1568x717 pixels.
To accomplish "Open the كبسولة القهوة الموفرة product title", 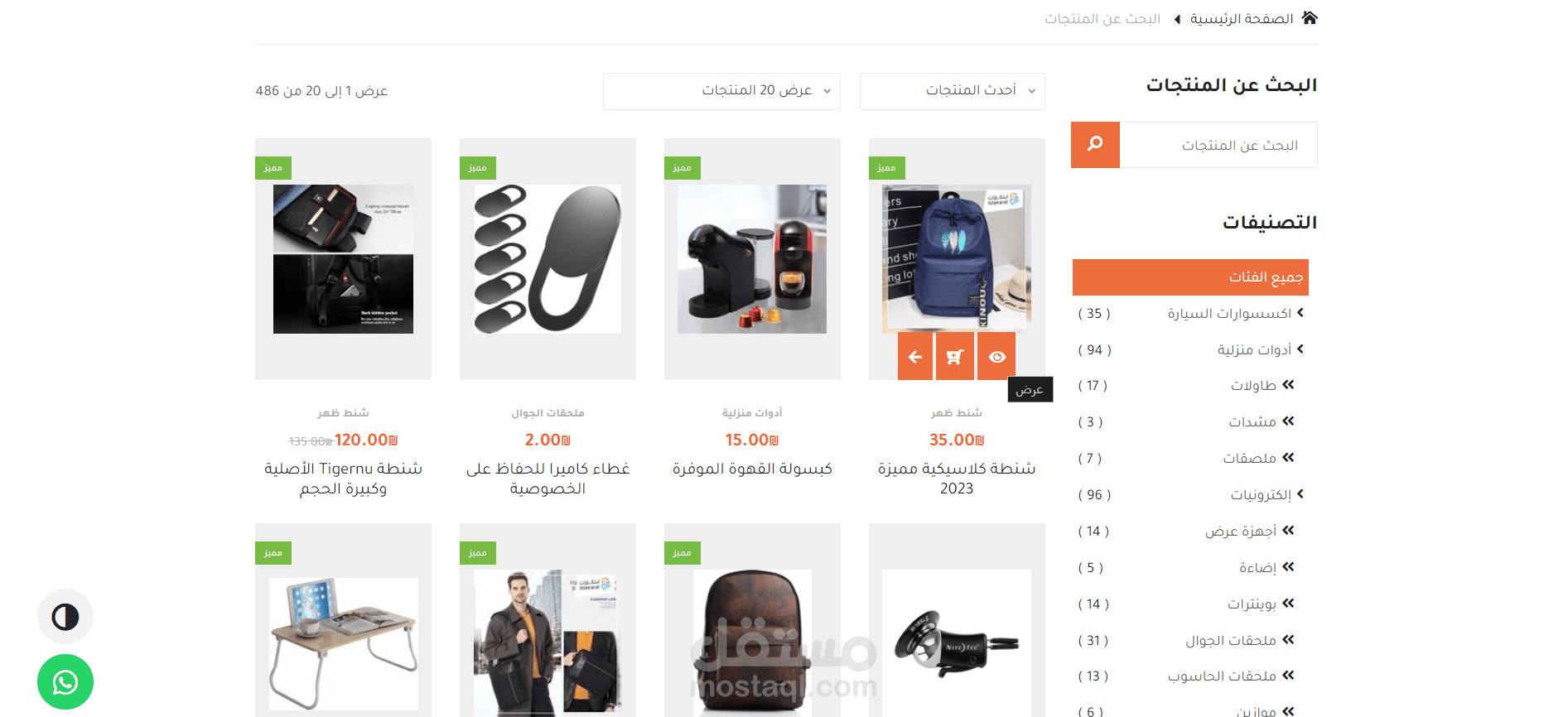I will click(x=752, y=469).
